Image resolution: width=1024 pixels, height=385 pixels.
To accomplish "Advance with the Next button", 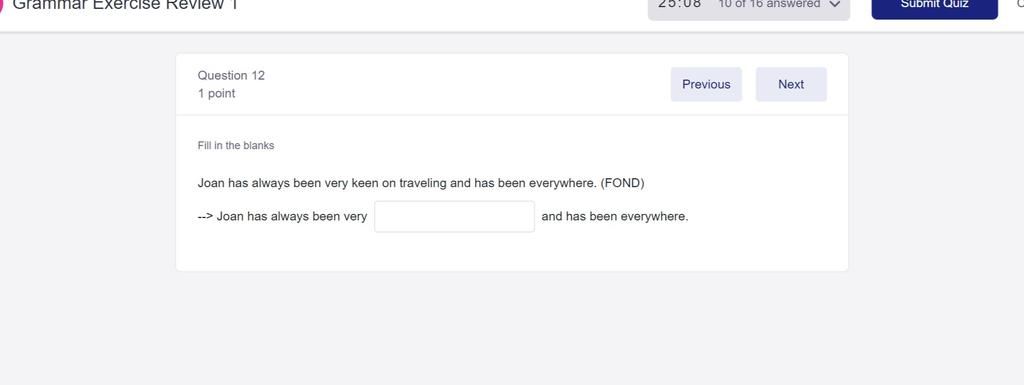I will click(x=791, y=84).
